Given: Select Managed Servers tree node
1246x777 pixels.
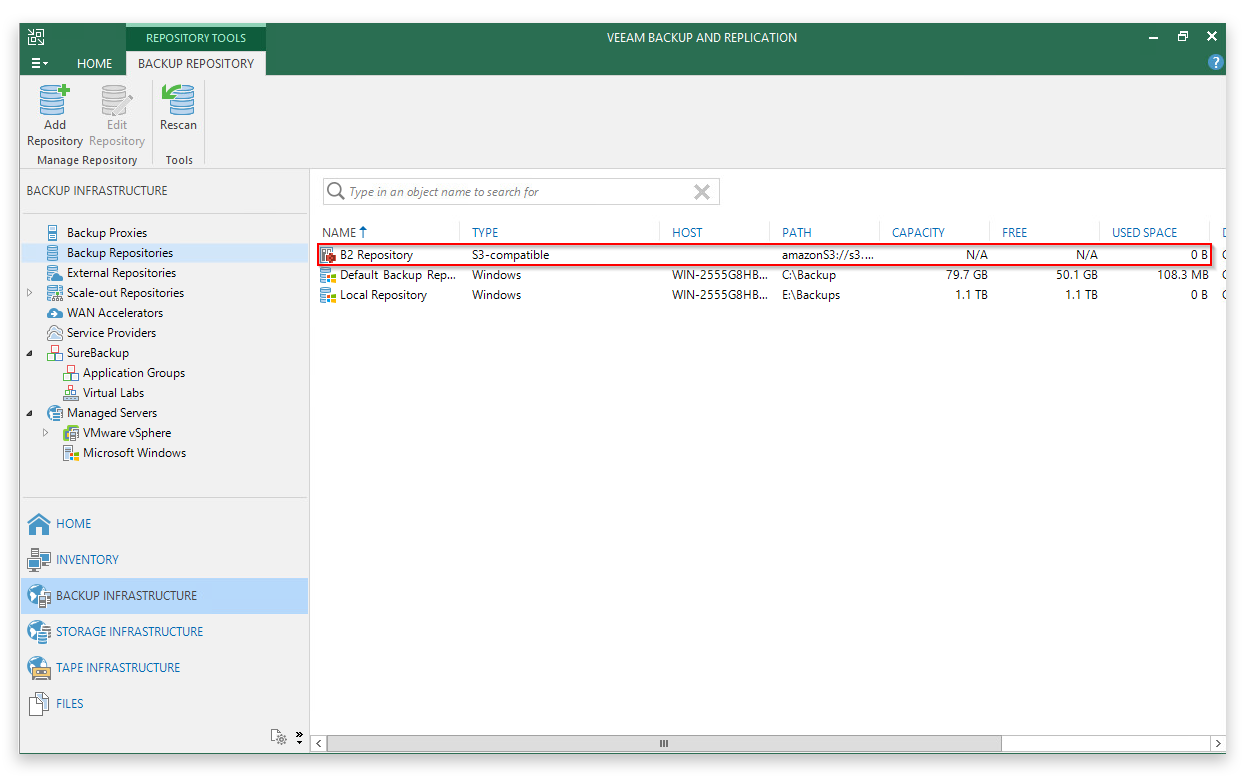Looking at the screenshot, I should [112, 413].
